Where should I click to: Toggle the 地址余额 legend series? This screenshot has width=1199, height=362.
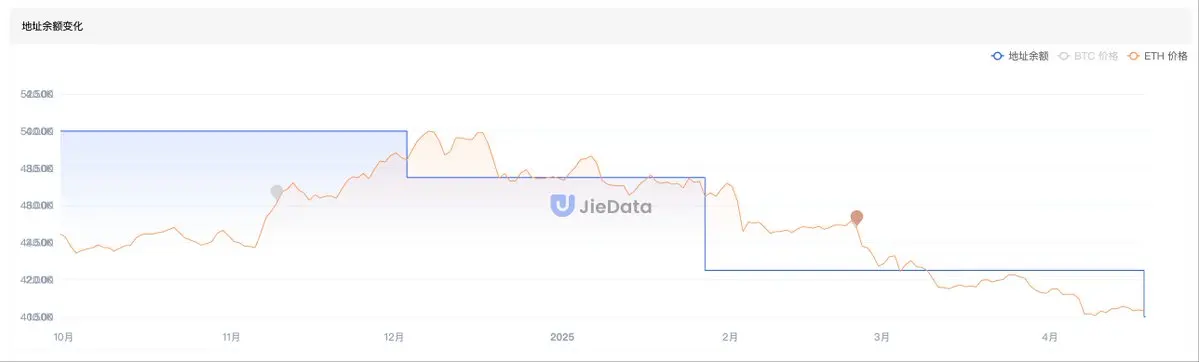click(1020, 56)
